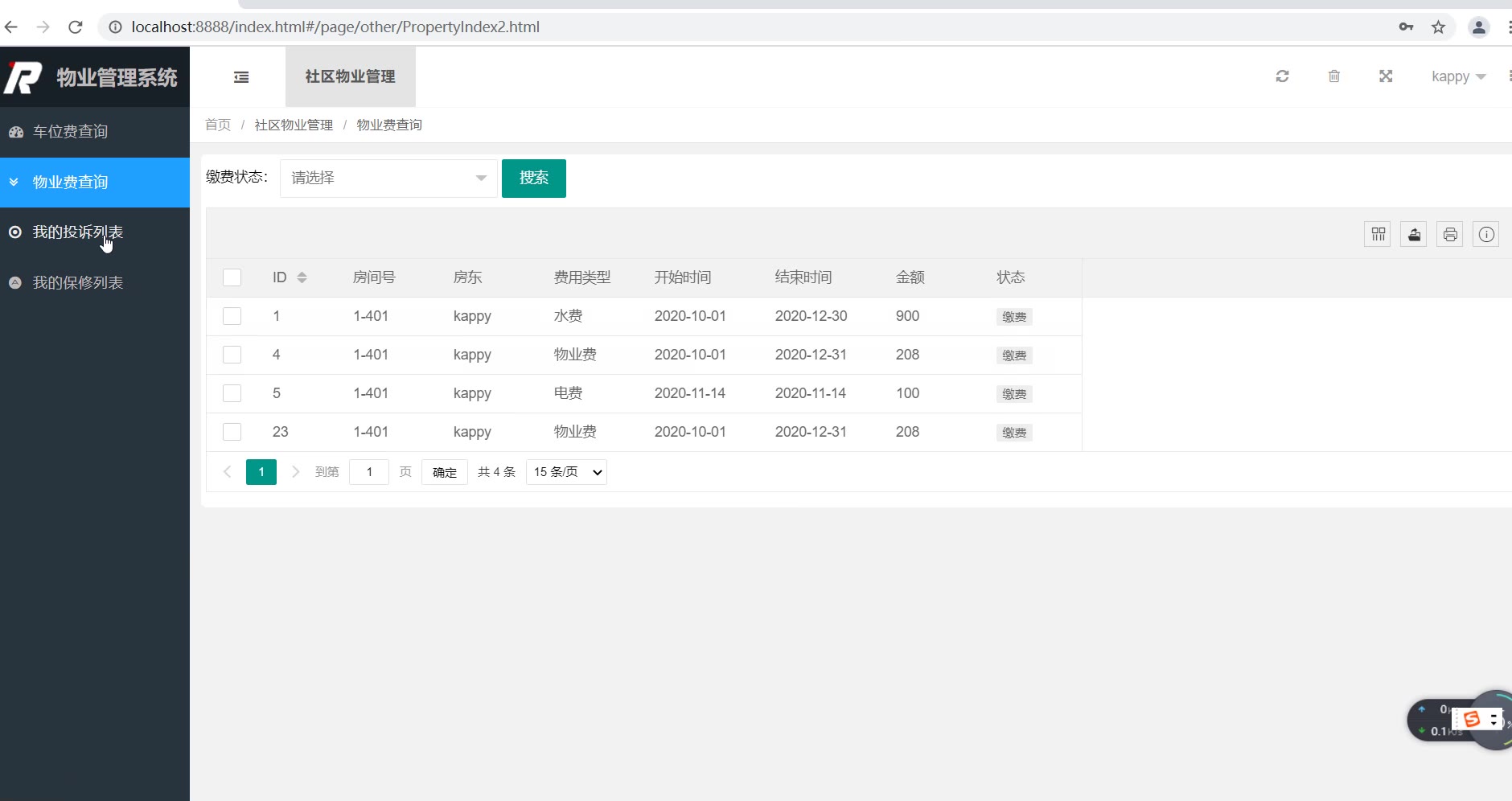Click the info icon in table toolbar
Screen dimensions: 1512x801
1486,234
